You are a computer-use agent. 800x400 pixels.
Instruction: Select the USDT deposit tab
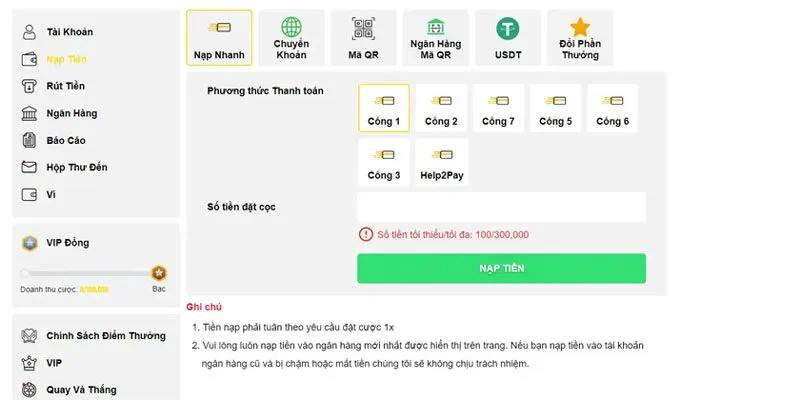point(507,37)
